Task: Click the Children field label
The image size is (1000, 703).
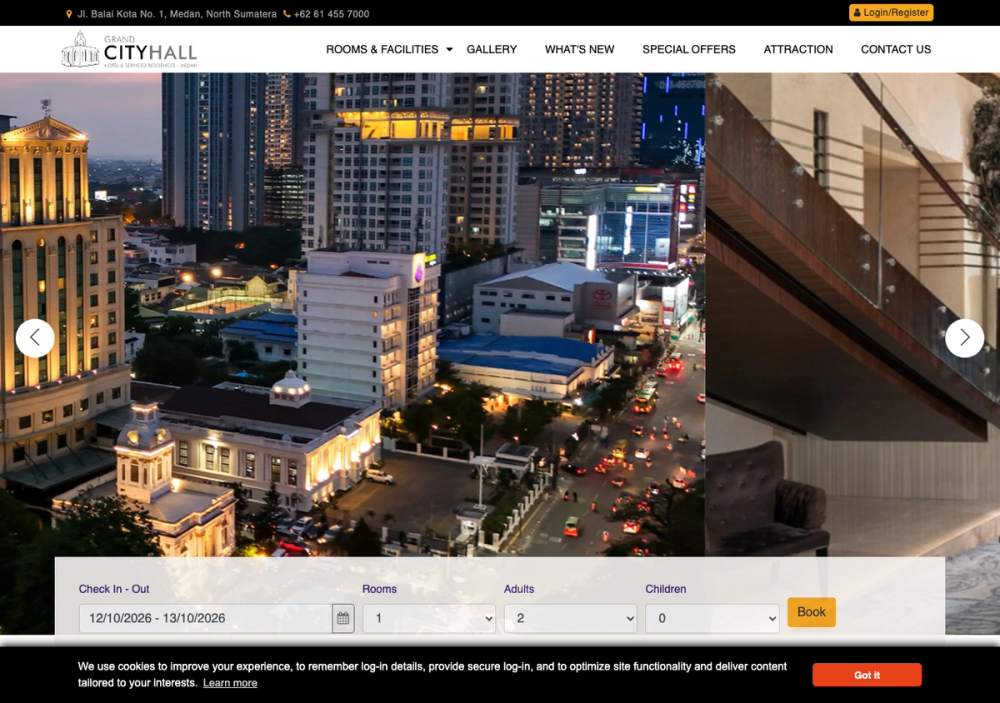Action: click(x=666, y=589)
